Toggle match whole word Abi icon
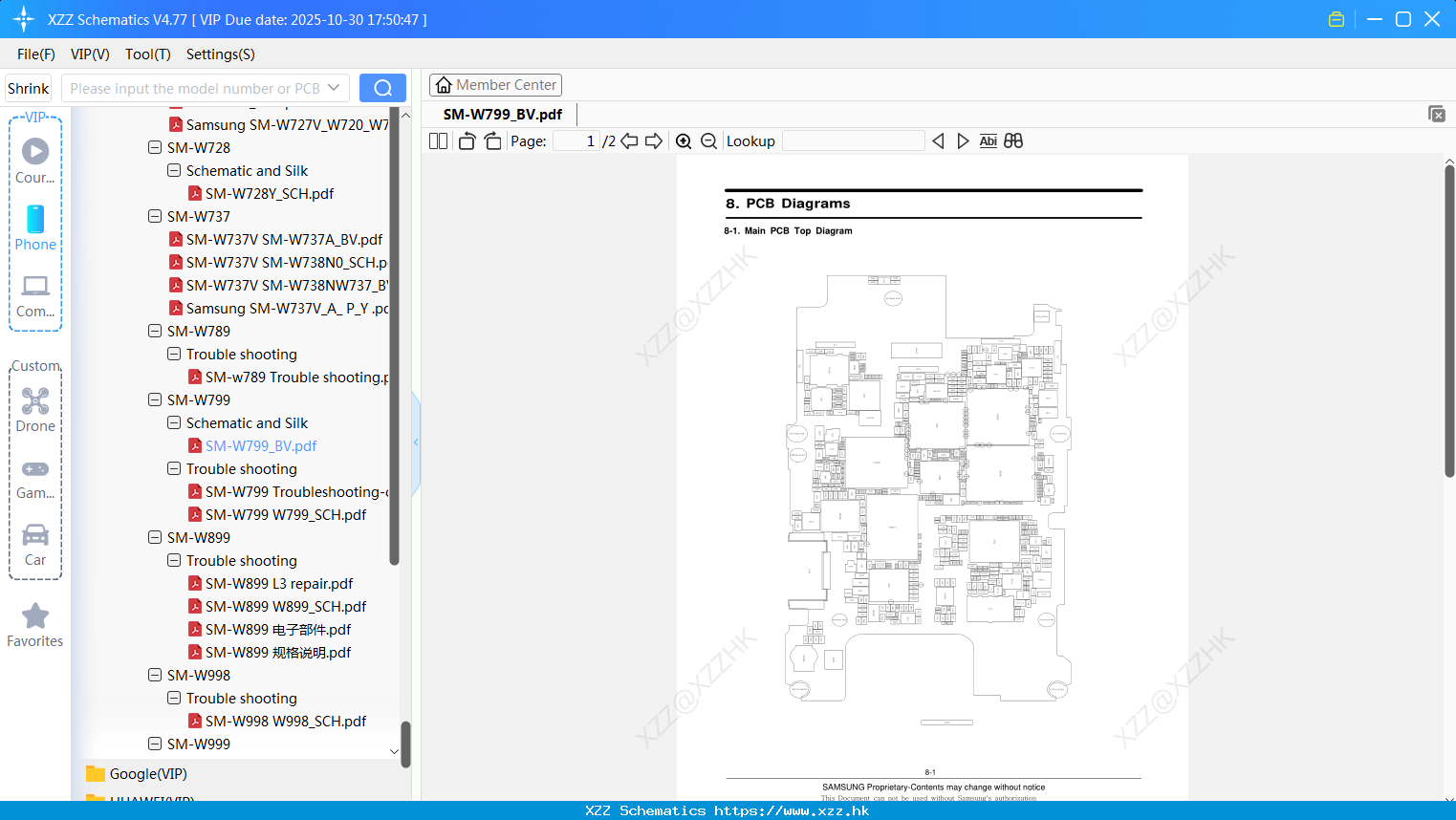Viewport: 1456px width, 820px height. [989, 140]
